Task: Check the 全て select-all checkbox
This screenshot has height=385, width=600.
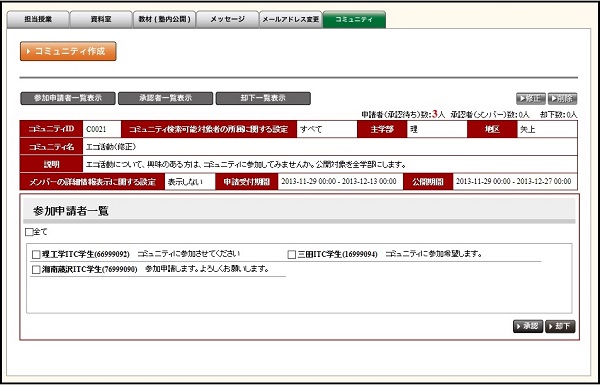Action: tap(29, 232)
